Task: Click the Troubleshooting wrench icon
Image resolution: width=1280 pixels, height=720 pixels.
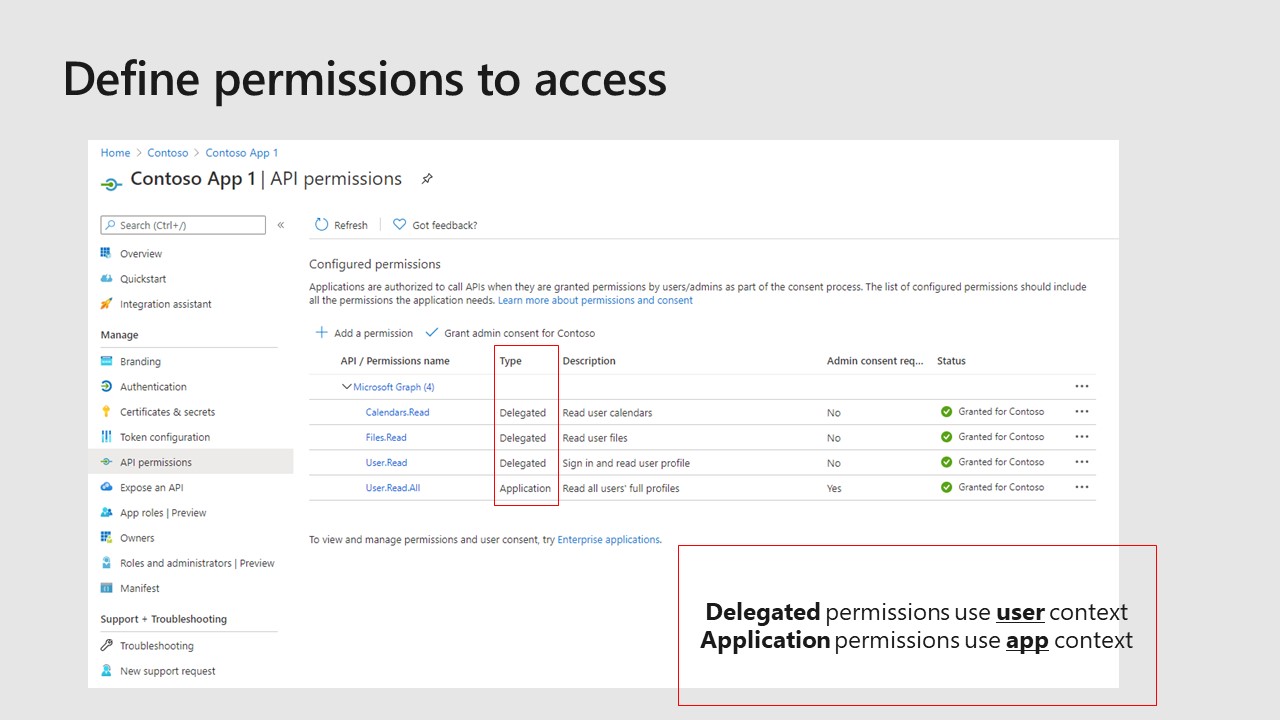Action: tap(107, 646)
